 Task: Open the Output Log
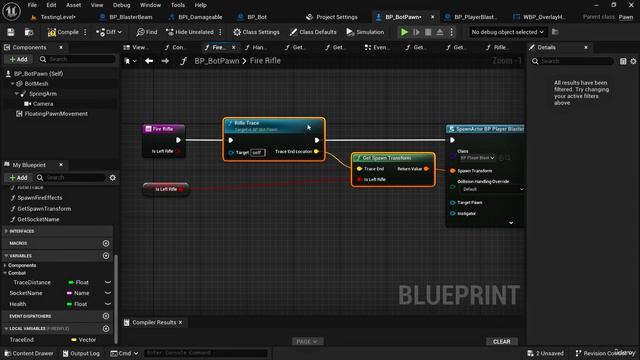pos(81,353)
